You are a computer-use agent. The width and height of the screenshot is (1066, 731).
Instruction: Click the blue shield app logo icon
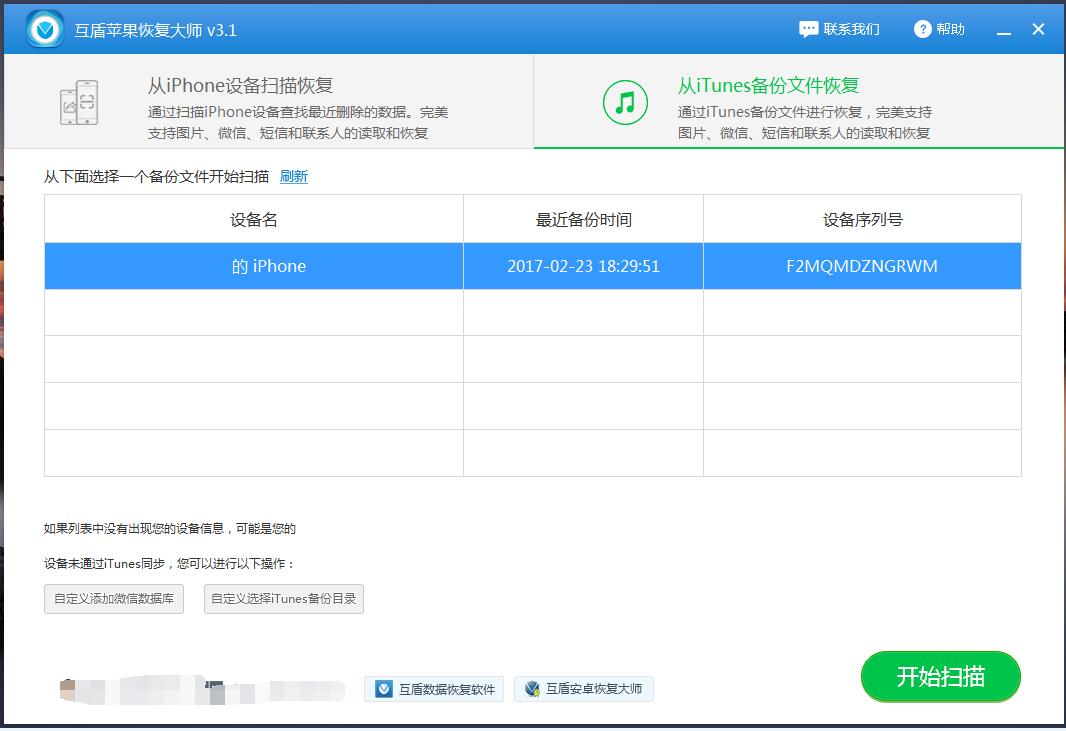(43, 28)
